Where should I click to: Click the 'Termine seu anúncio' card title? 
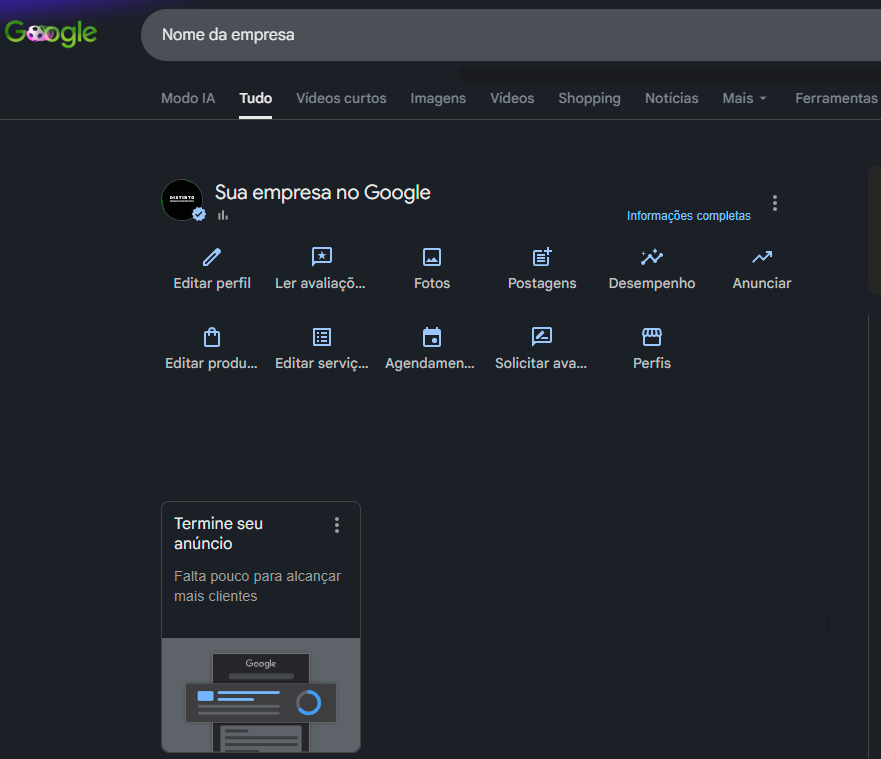219,534
